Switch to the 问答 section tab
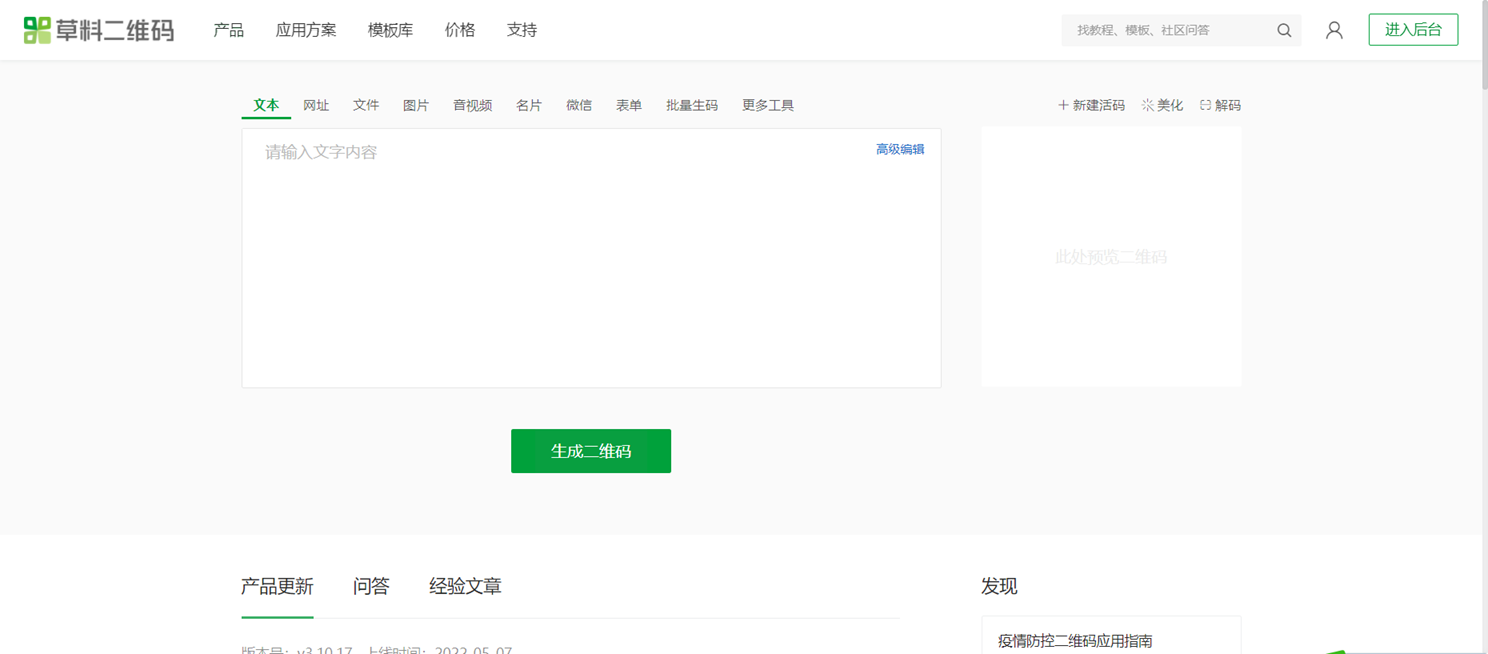Viewport: 1488px width, 654px height. tap(371, 587)
